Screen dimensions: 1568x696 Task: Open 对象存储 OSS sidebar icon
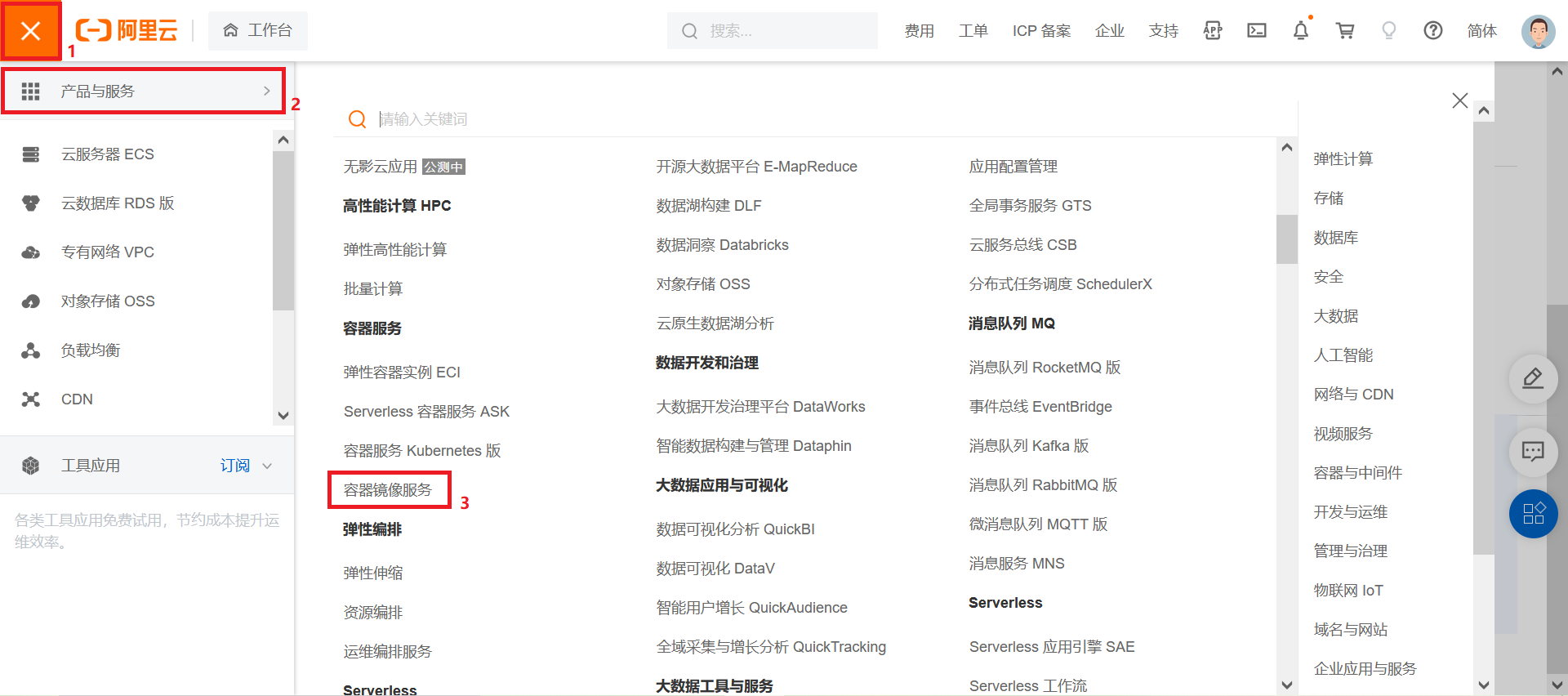click(x=30, y=301)
